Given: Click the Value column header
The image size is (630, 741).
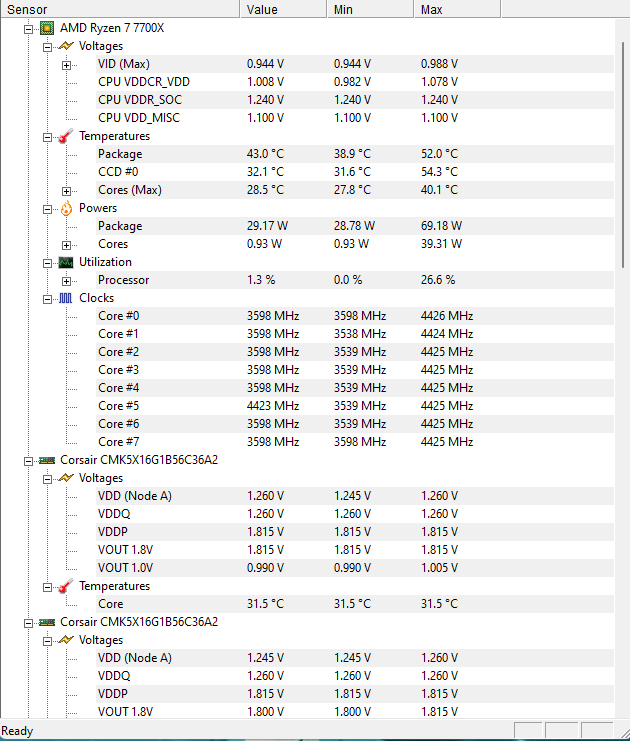Looking at the screenshot, I should (284, 9).
